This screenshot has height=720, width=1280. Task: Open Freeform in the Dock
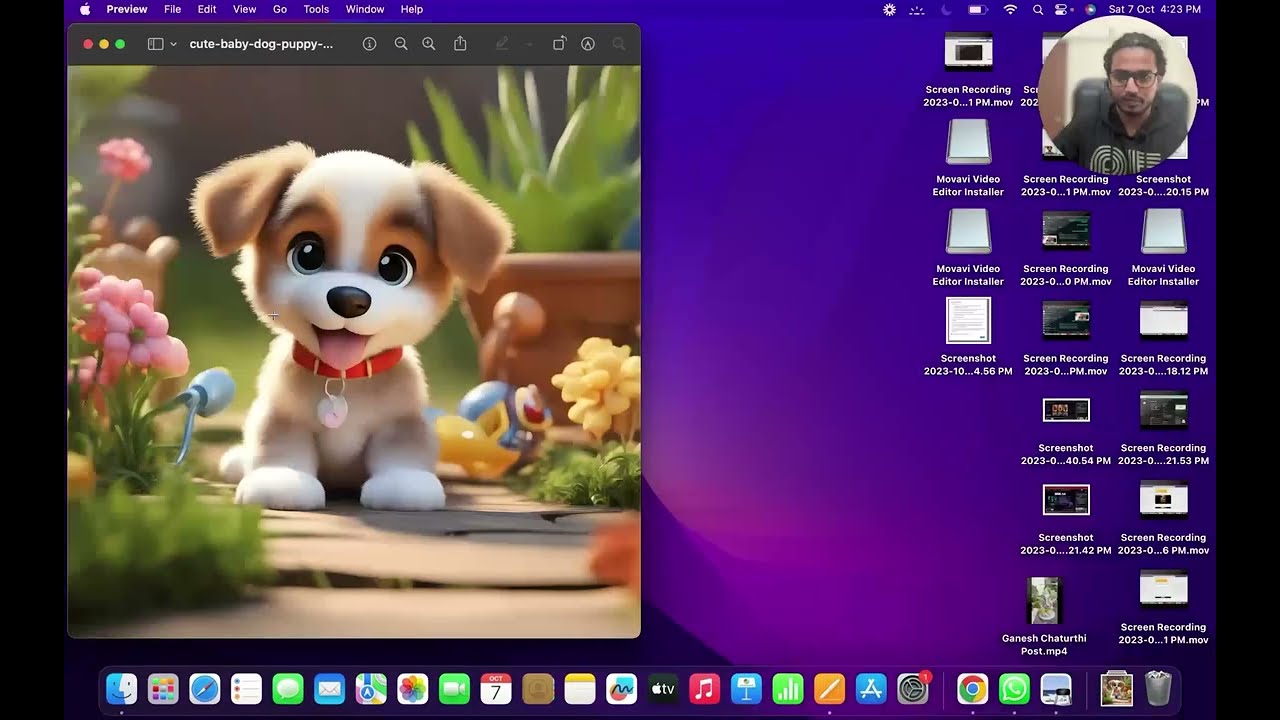pyautogui.click(x=621, y=688)
